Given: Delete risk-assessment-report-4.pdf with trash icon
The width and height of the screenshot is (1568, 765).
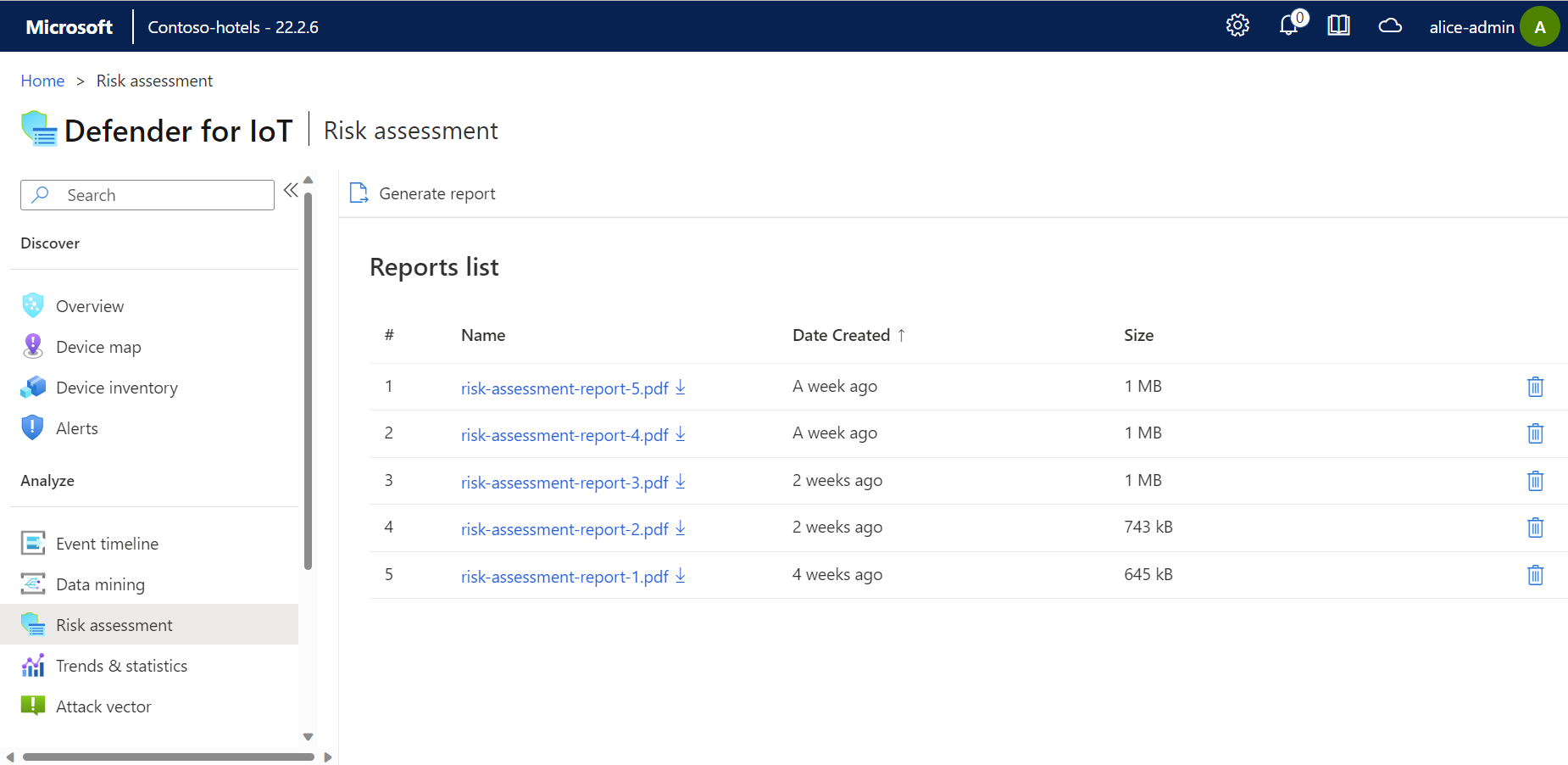Looking at the screenshot, I should point(1535,433).
